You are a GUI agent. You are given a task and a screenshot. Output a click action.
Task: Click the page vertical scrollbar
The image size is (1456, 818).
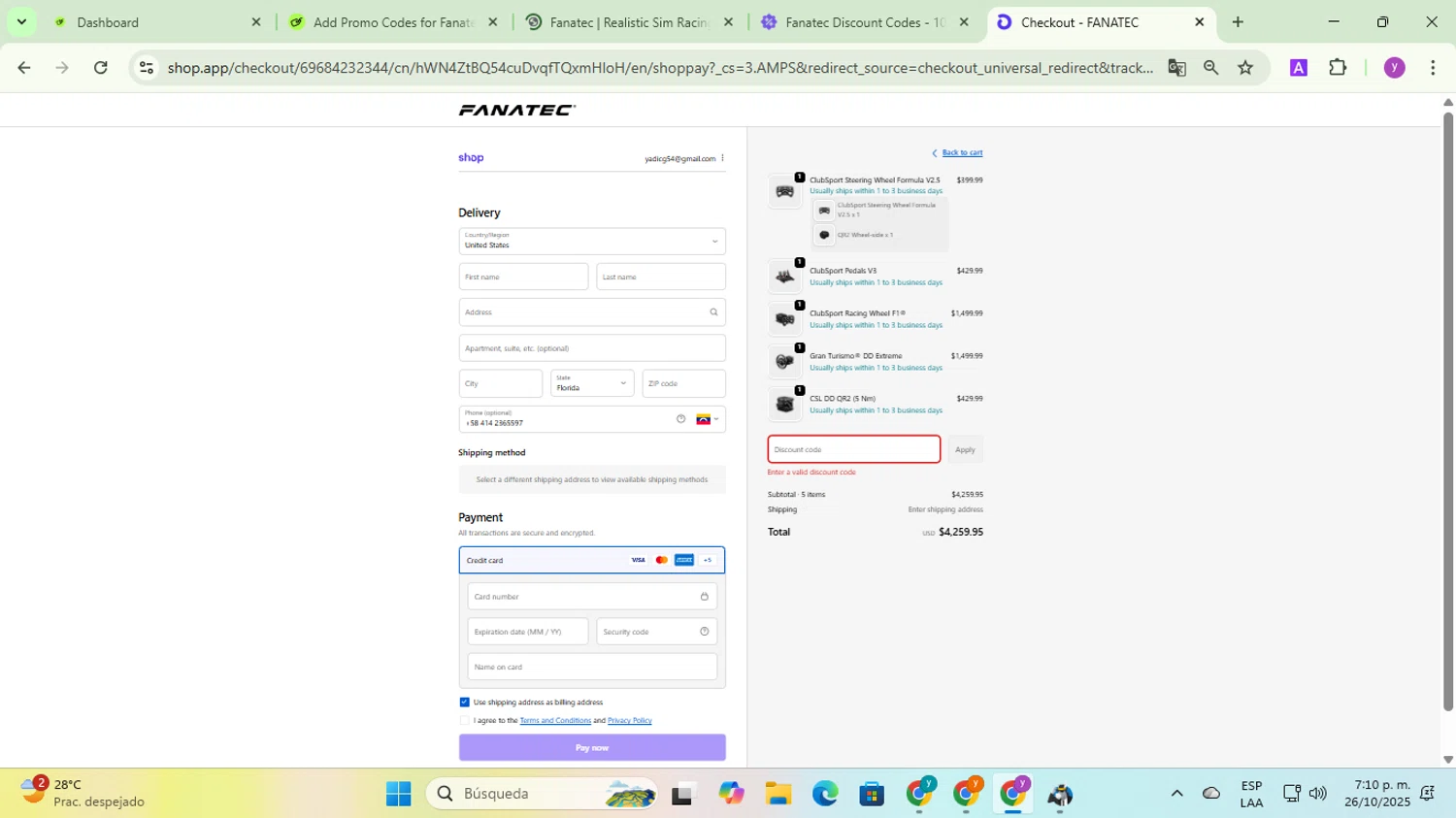click(1448, 412)
